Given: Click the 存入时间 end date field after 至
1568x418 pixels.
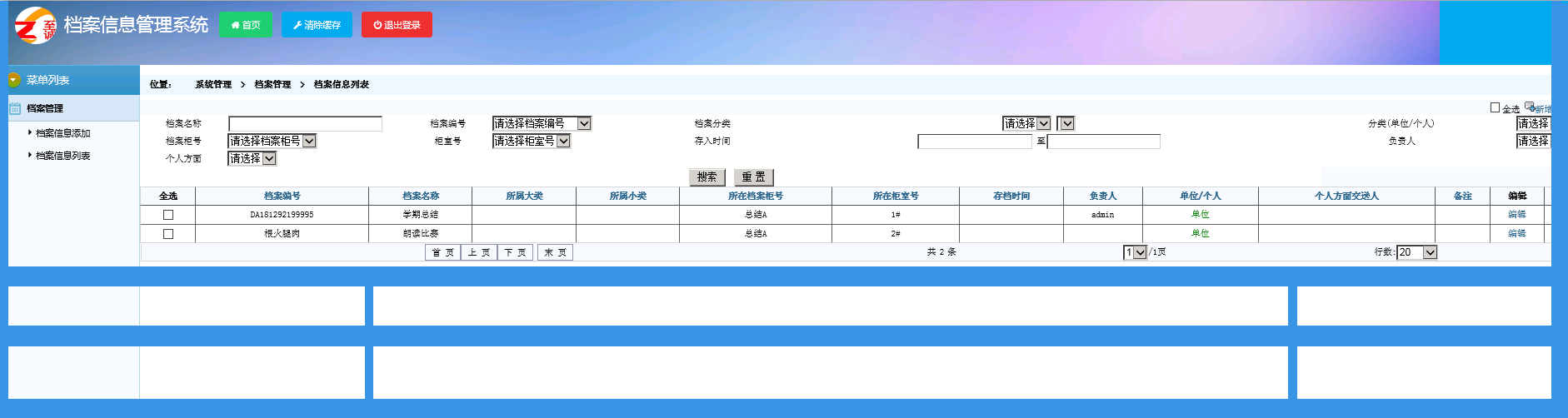Looking at the screenshot, I should [x=1103, y=142].
